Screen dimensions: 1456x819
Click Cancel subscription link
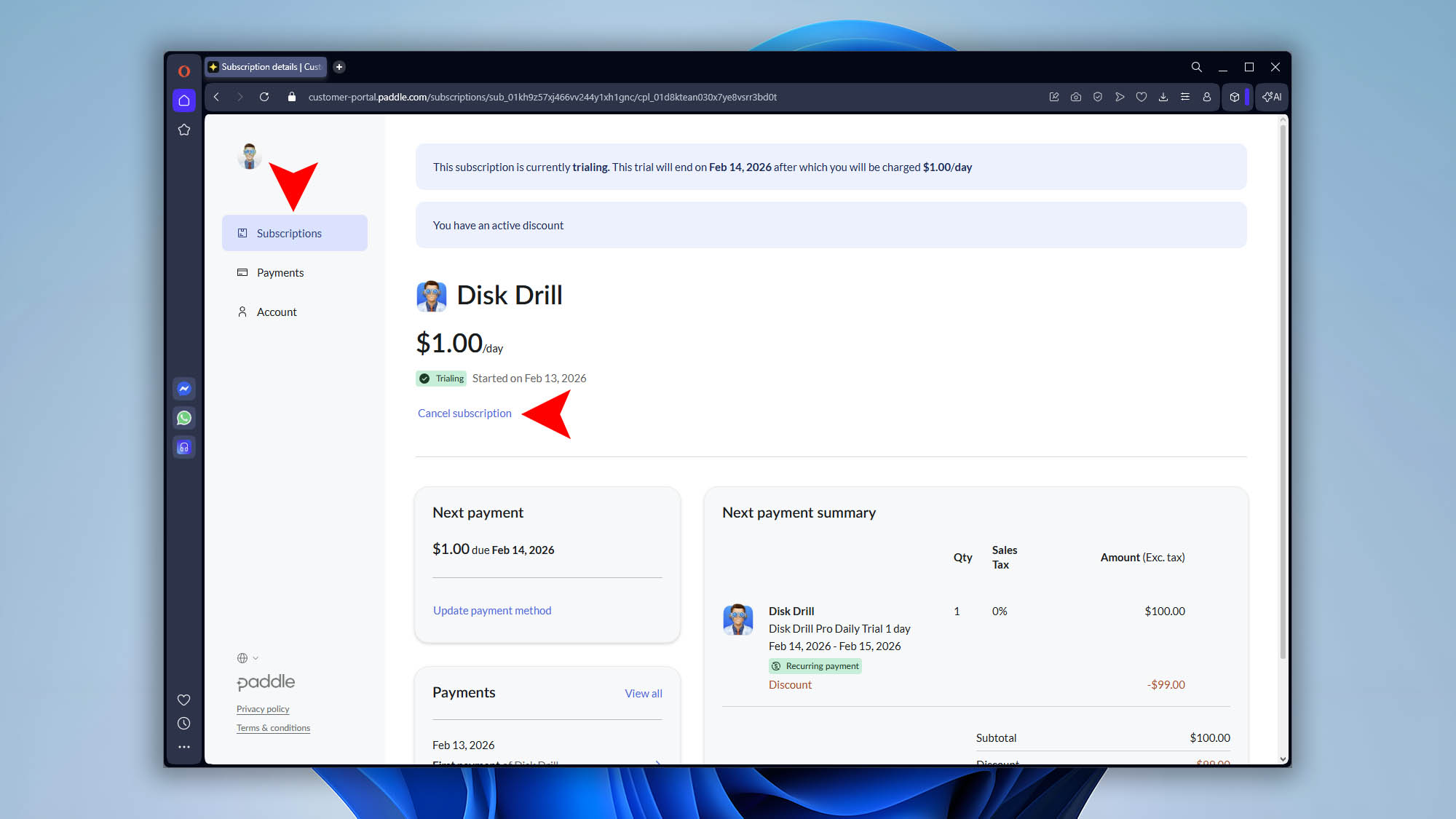coord(464,413)
